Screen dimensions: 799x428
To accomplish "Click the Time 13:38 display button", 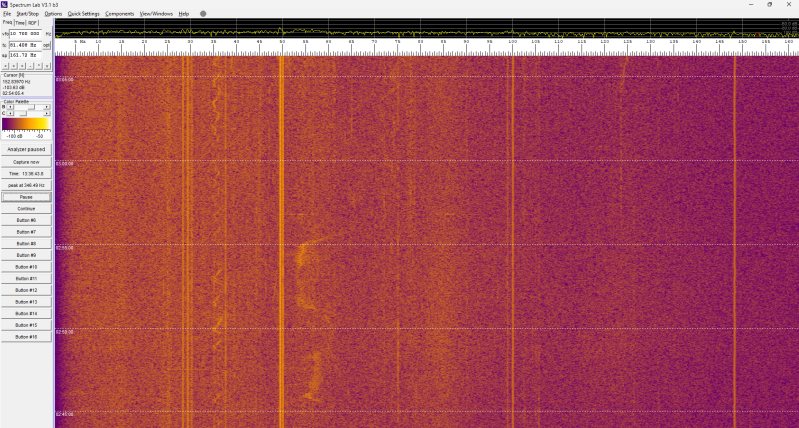I will pos(26,174).
